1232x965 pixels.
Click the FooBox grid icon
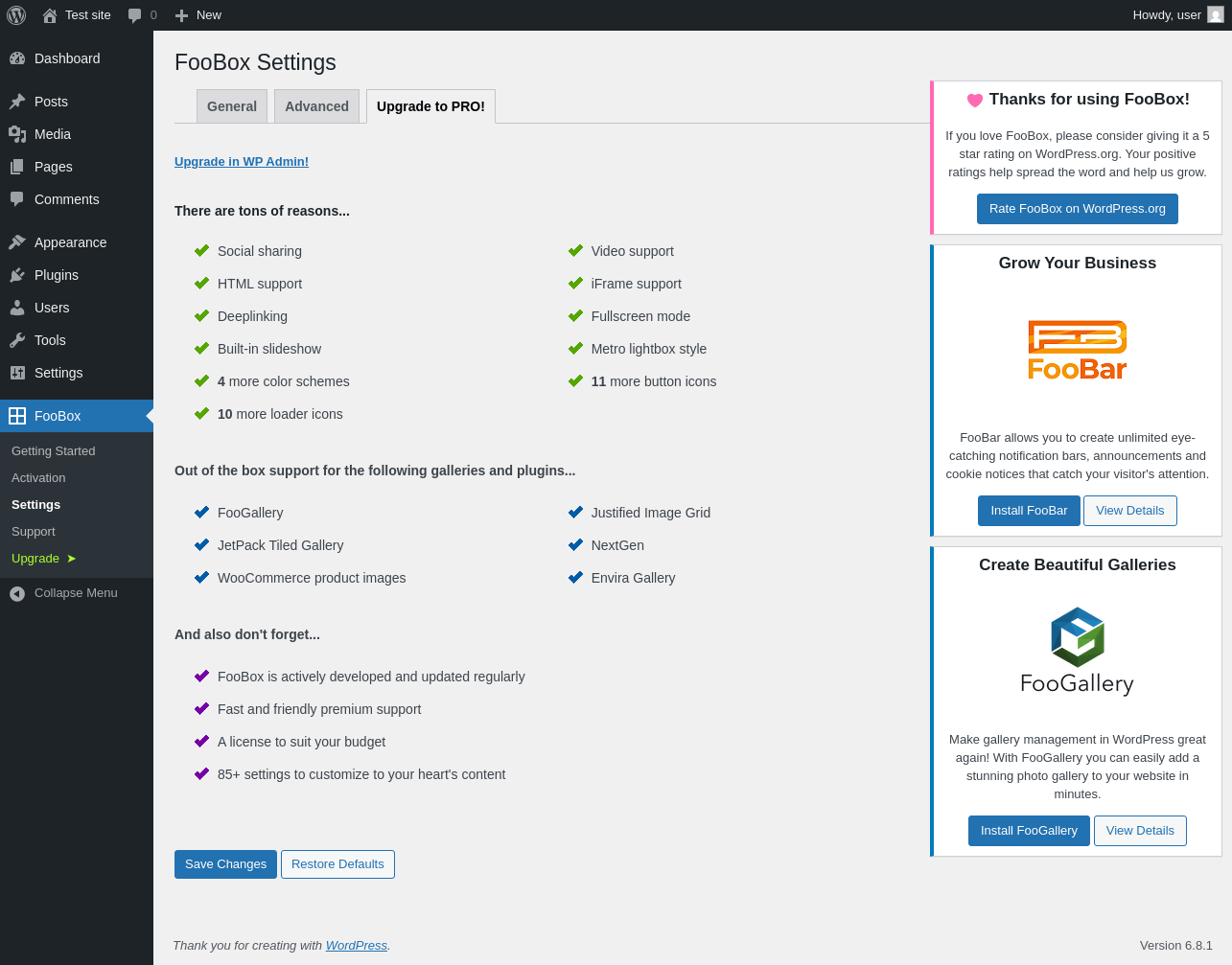point(17,416)
